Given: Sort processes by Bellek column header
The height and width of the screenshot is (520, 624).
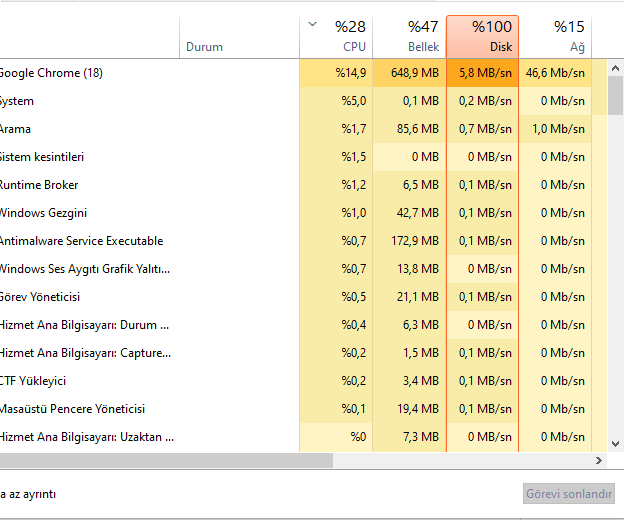Looking at the screenshot, I should 410,36.
